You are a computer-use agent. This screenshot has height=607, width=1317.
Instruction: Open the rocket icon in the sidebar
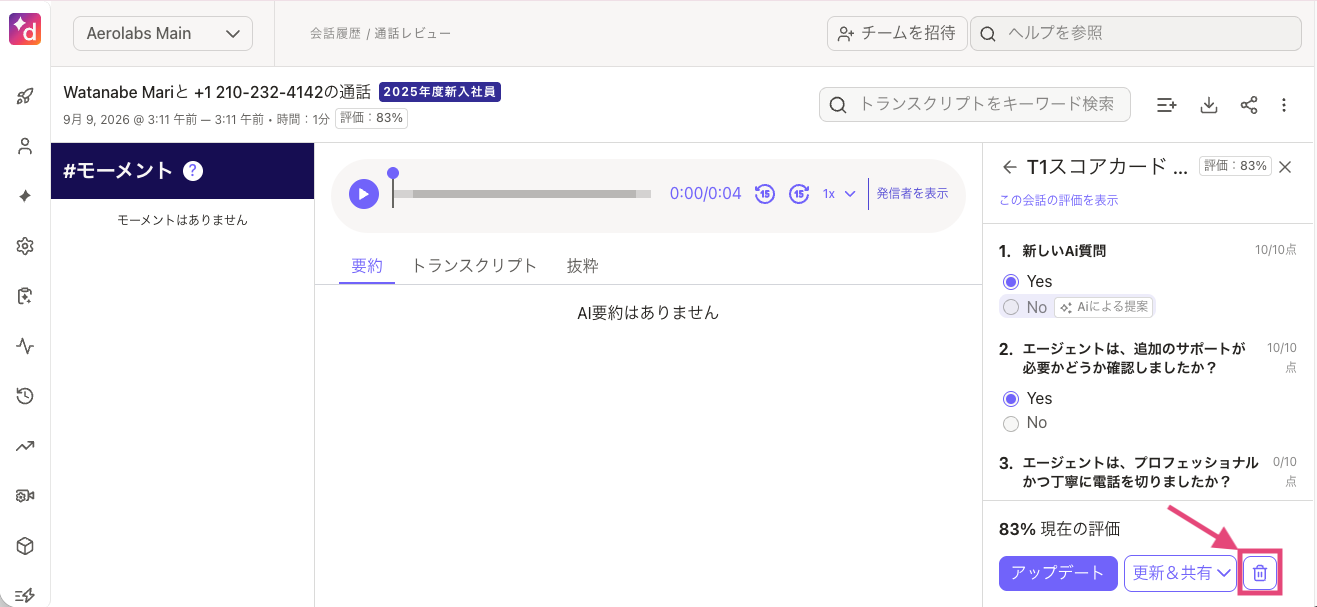[x=26, y=96]
